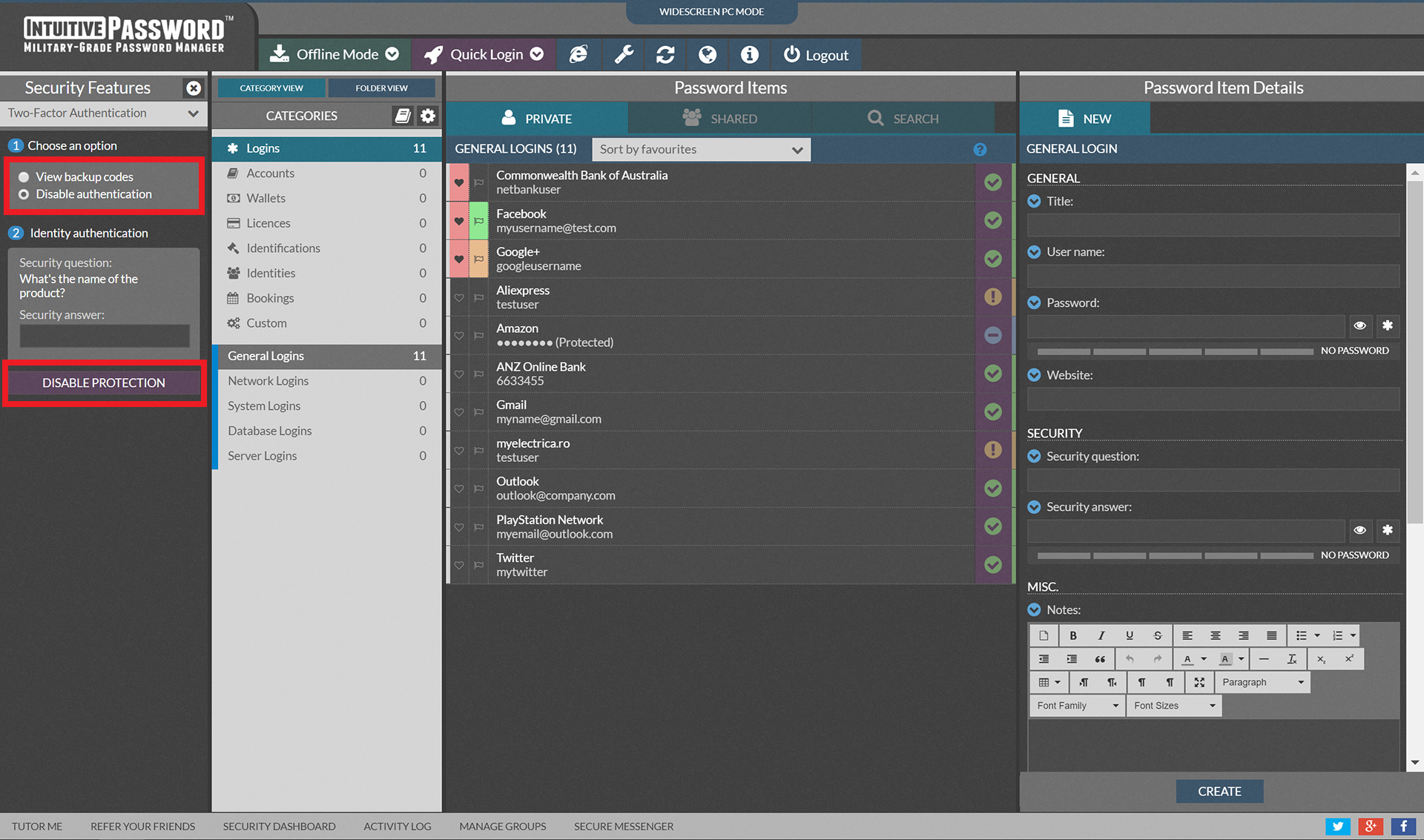Switch to Folder View
Image resolution: width=1424 pixels, height=840 pixels.
(x=381, y=88)
